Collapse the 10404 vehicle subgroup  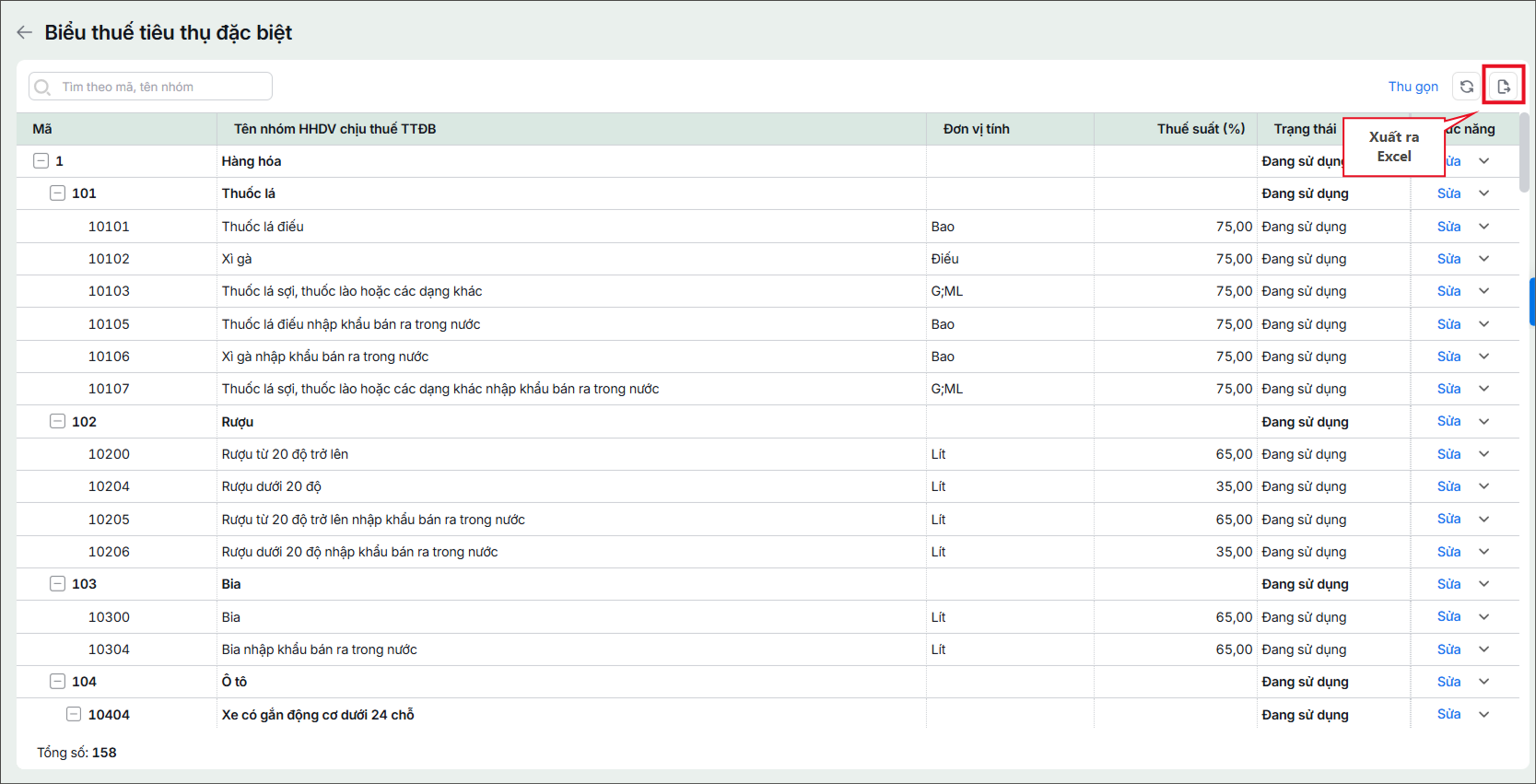tap(74, 714)
